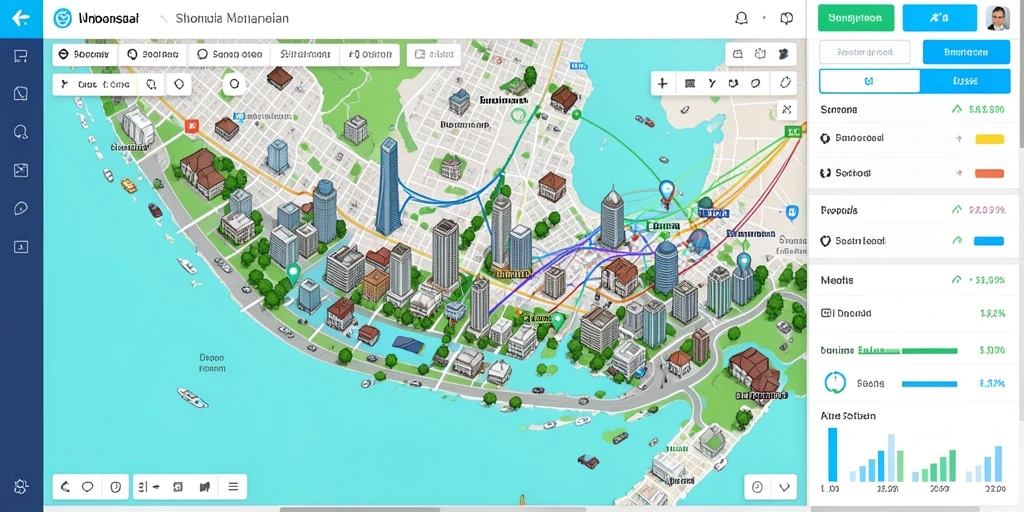Select the first filter chip on the map toolbar

click(85, 55)
